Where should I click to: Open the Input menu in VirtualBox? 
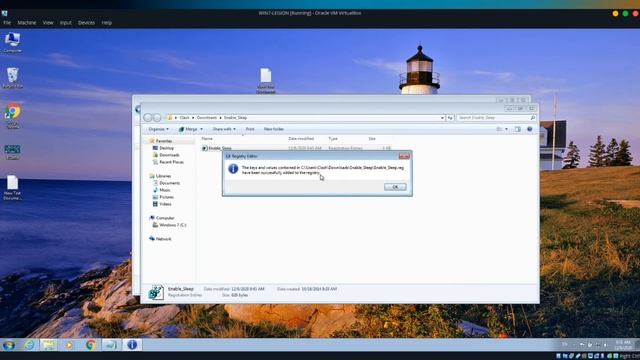66,23
